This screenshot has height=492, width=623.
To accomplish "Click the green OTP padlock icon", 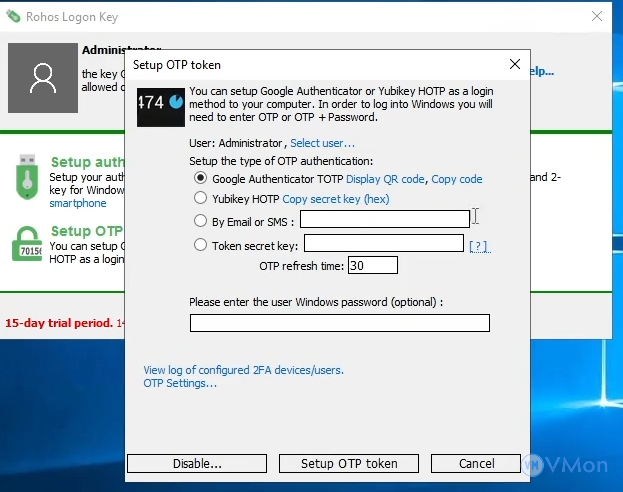I will tap(26, 243).
